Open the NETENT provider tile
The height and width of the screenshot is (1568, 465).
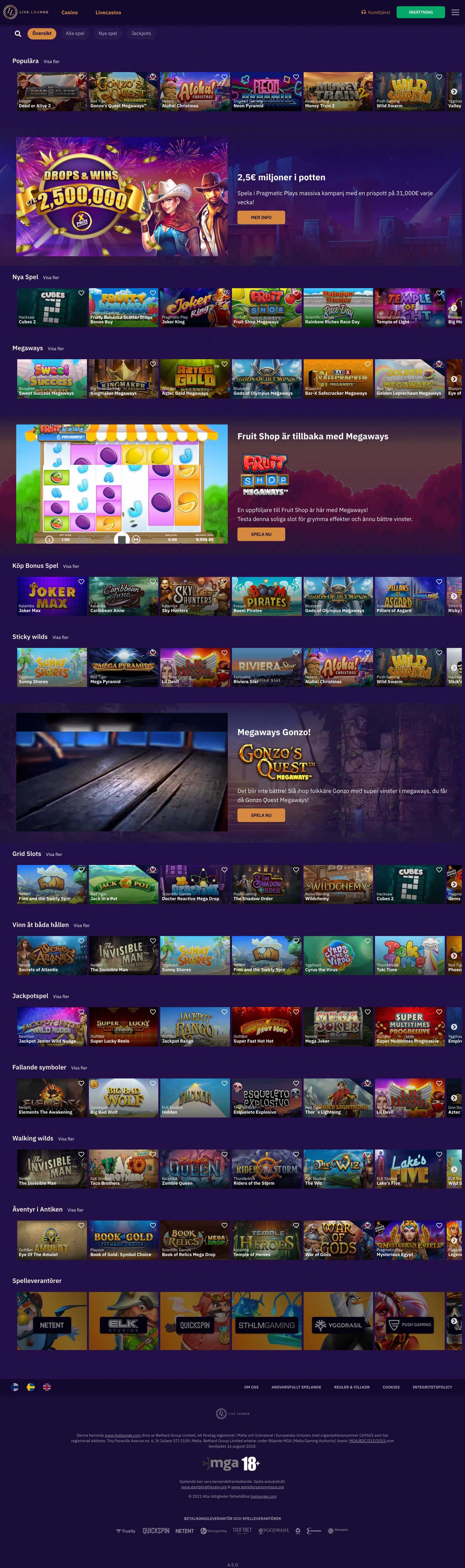52,1321
